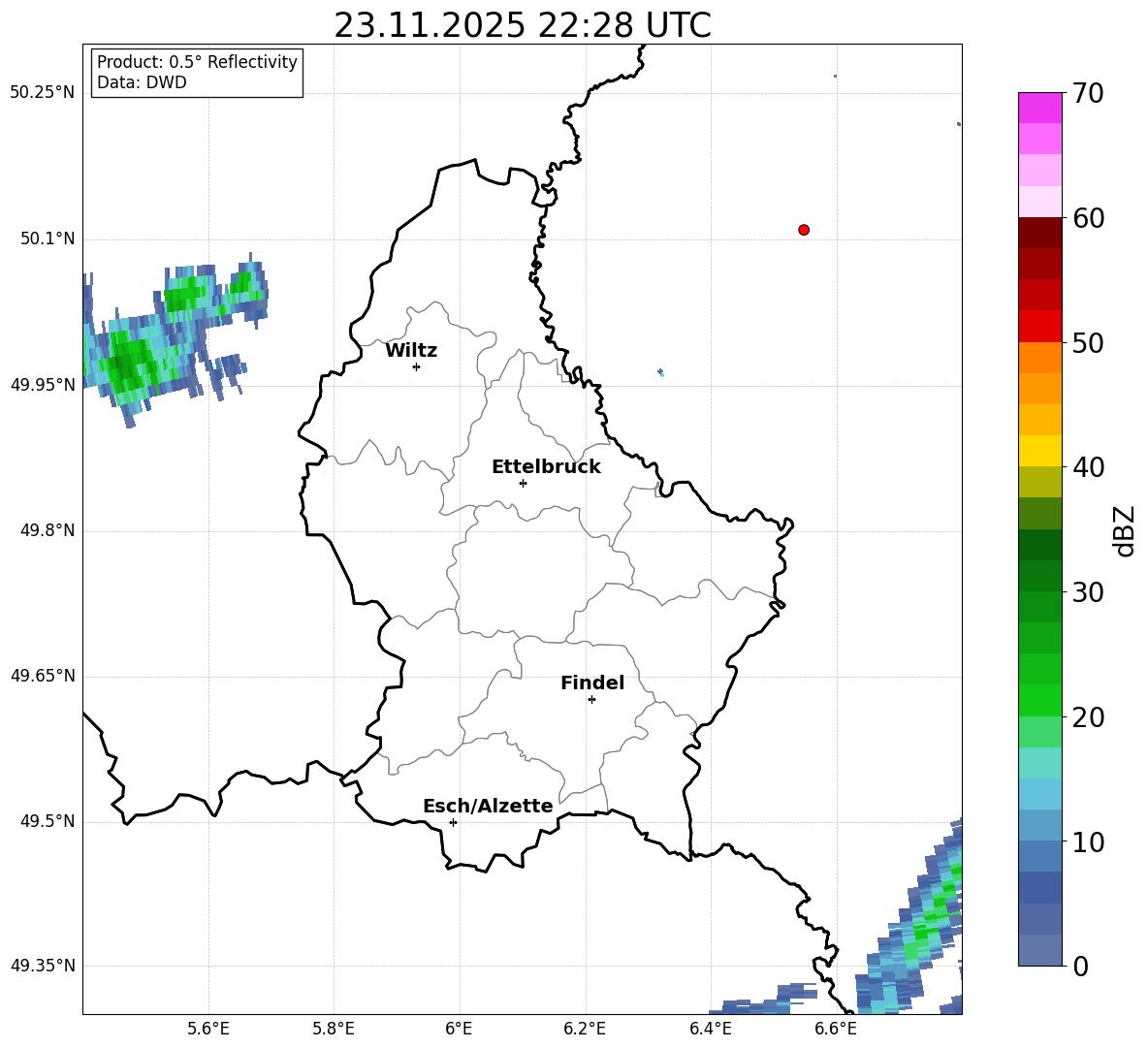
Task: Click the 6.4°E longitude label
Action: (x=710, y=1029)
